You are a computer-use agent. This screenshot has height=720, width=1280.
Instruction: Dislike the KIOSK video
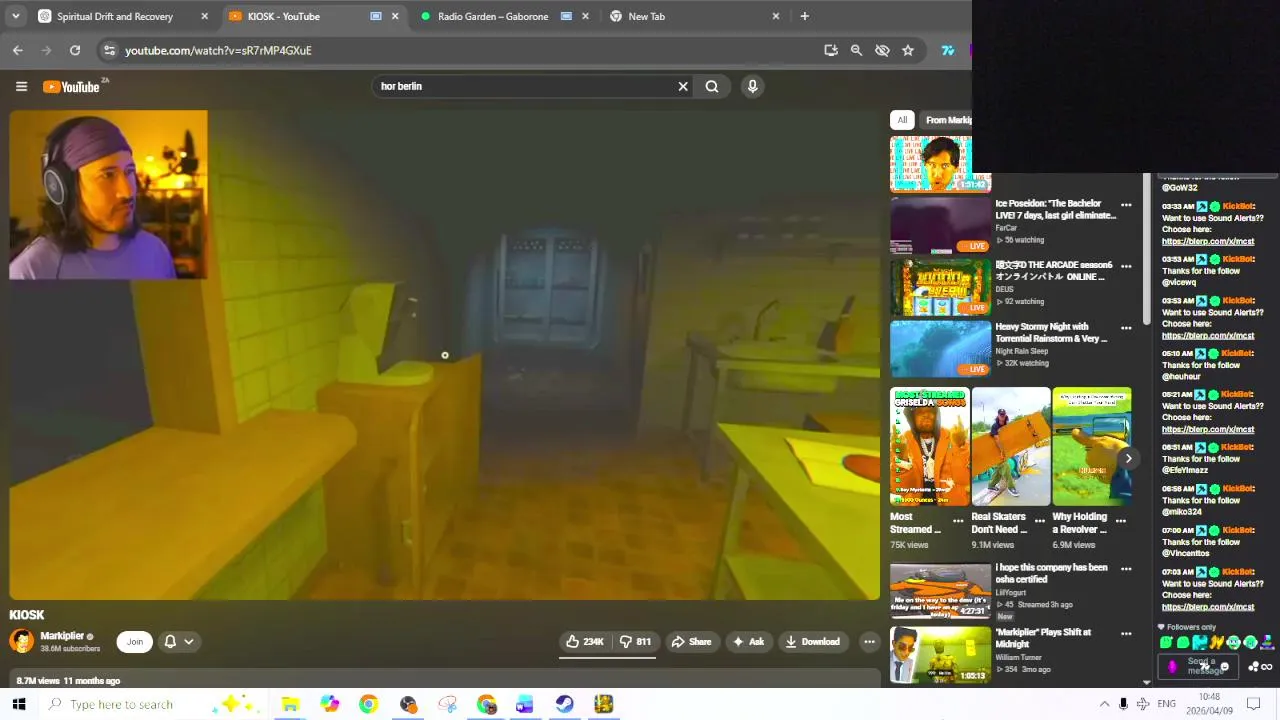(x=635, y=642)
